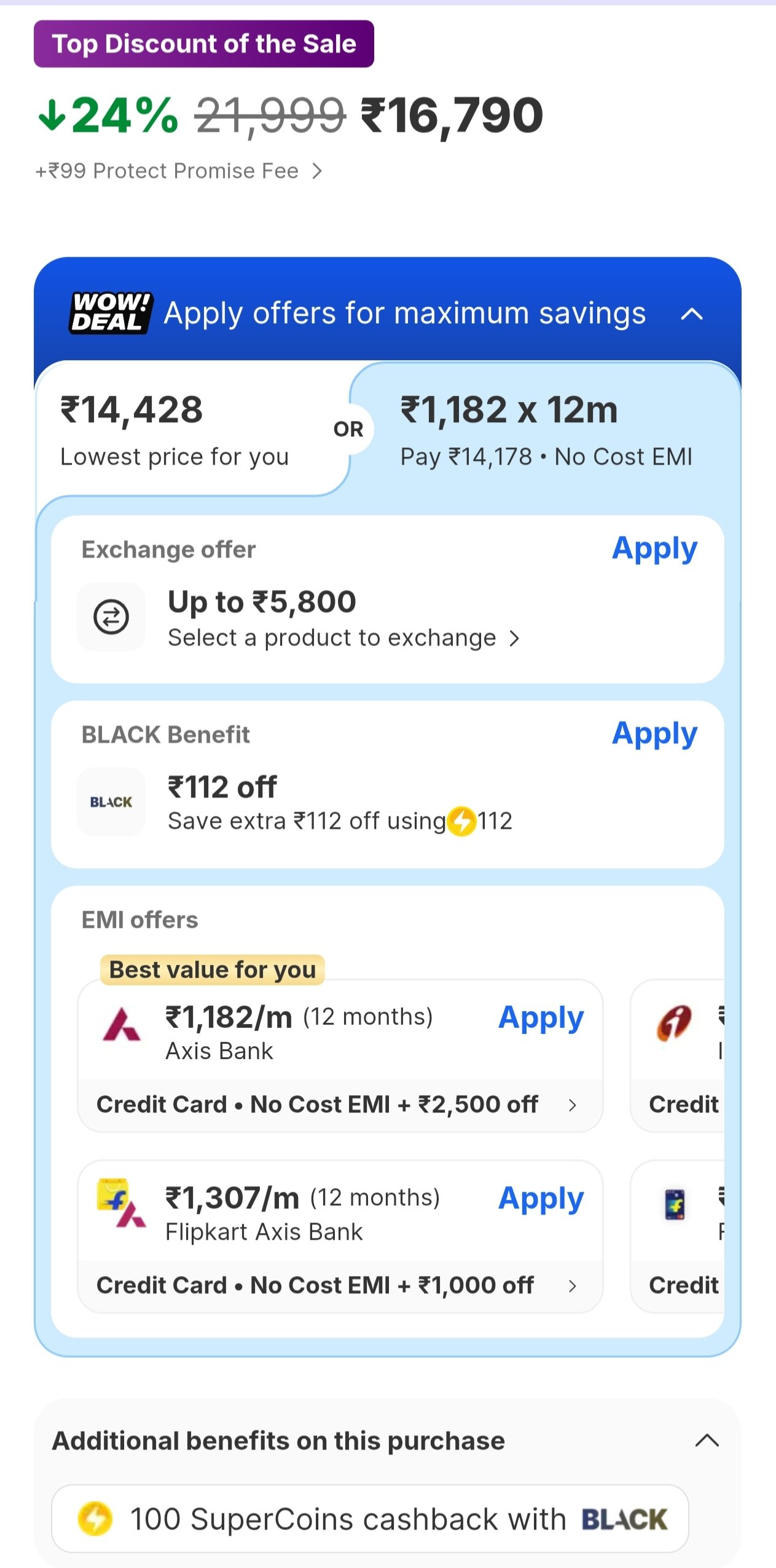Apply the Exchange offer
Screen dimensions: 776x1568
pos(654,548)
